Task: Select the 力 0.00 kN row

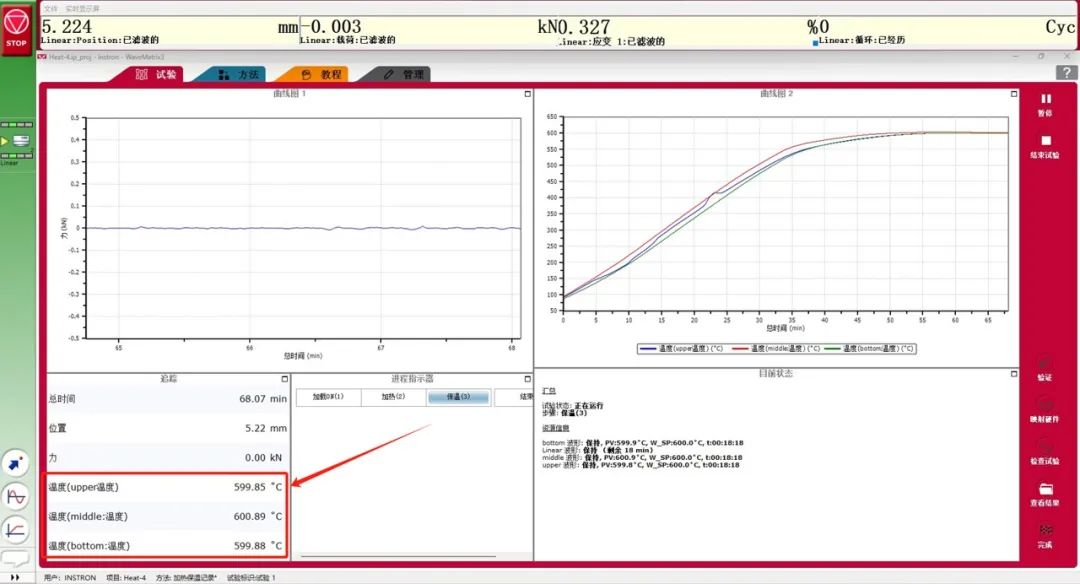Action: (167, 458)
